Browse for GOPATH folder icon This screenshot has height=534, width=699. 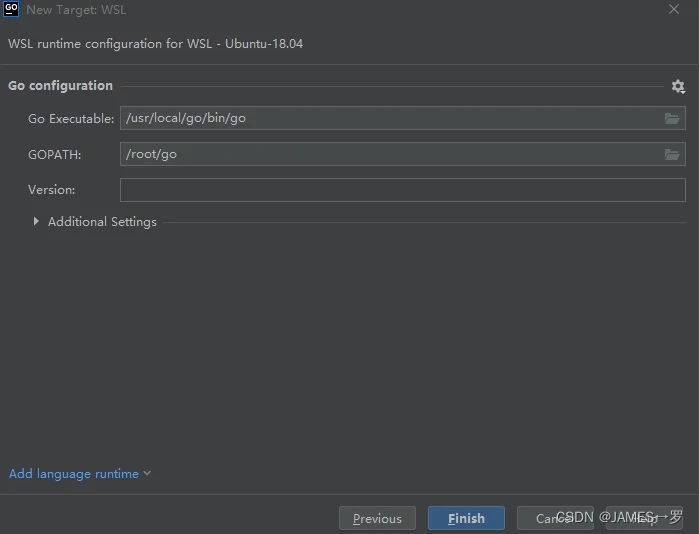pyautogui.click(x=672, y=154)
